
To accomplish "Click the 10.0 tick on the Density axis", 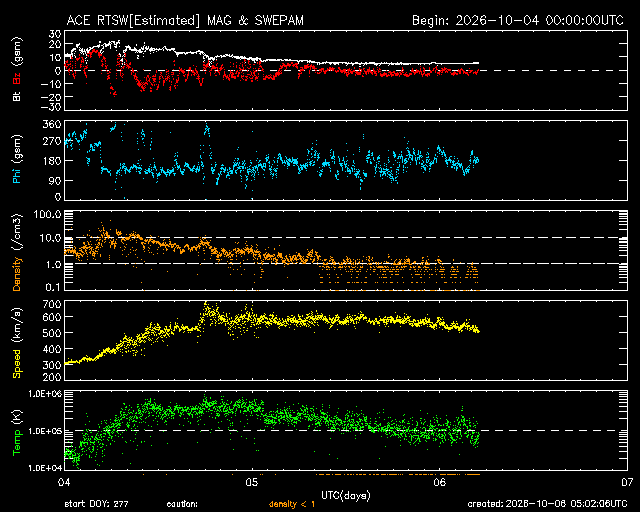I will [50, 238].
